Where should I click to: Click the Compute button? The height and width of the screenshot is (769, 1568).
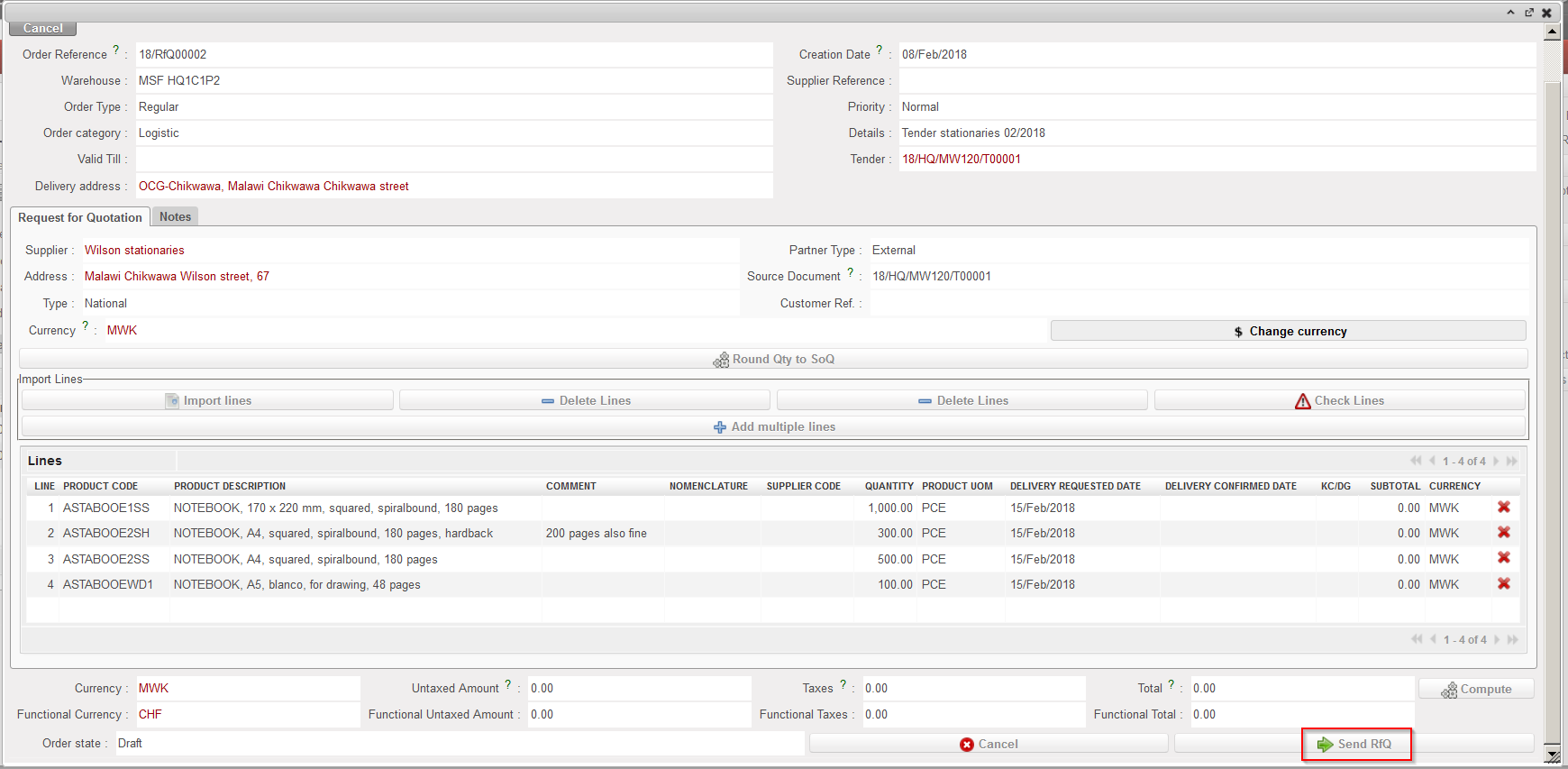click(1475, 689)
